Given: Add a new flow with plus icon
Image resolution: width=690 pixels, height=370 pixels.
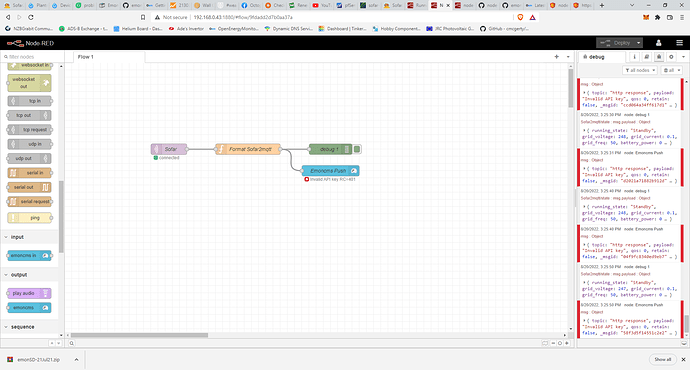Looking at the screenshot, I should click(556, 57).
